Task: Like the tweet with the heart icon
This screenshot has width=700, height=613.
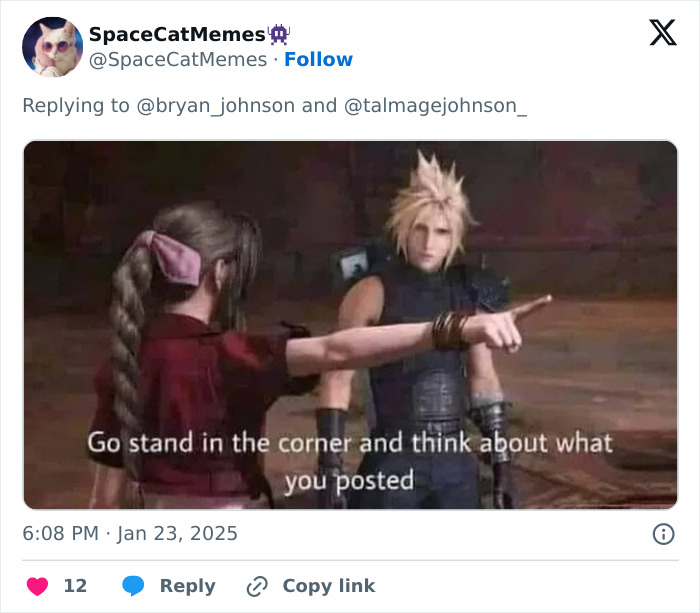Action: pos(38,586)
